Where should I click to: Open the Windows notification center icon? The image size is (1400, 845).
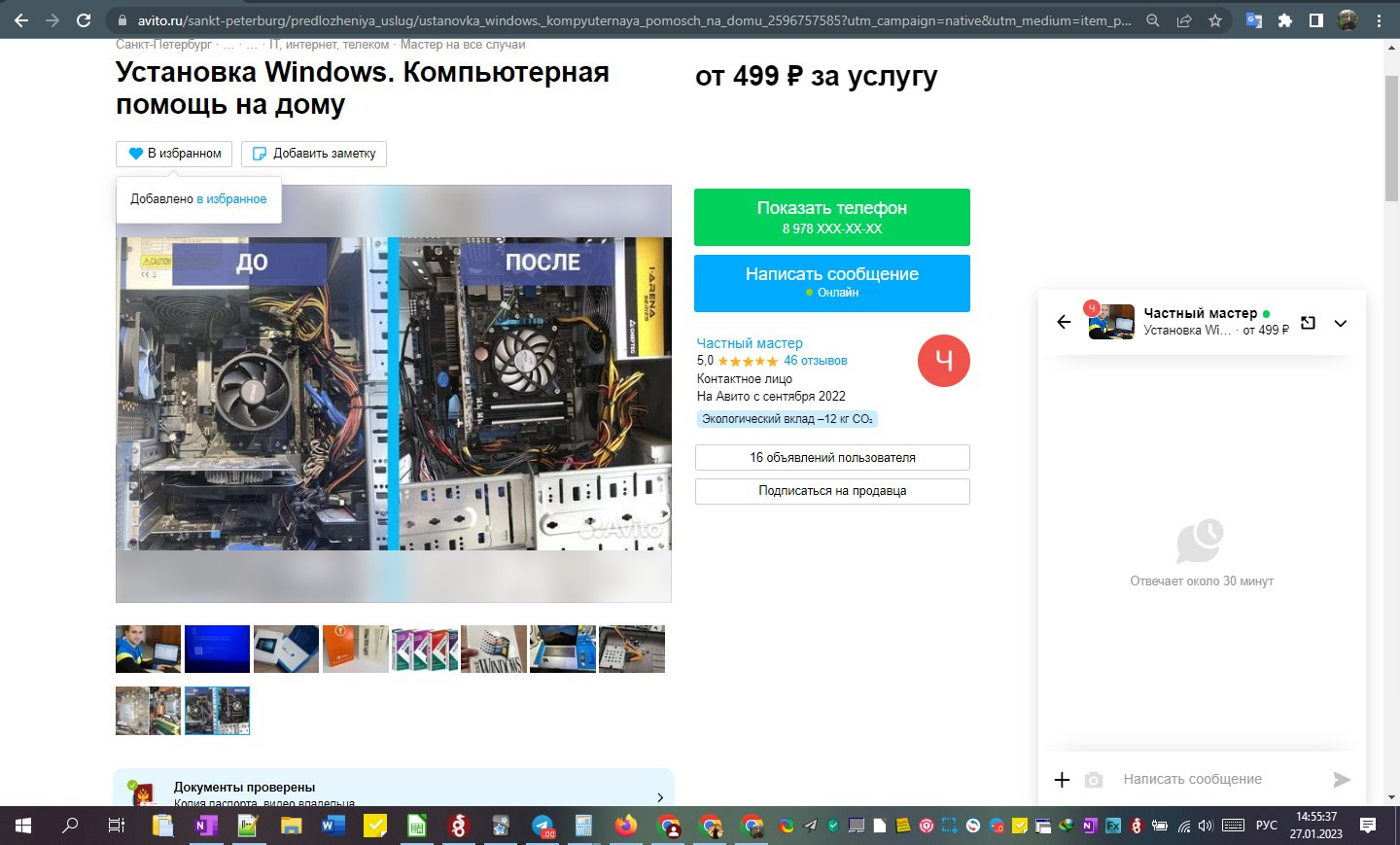coord(1368,826)
